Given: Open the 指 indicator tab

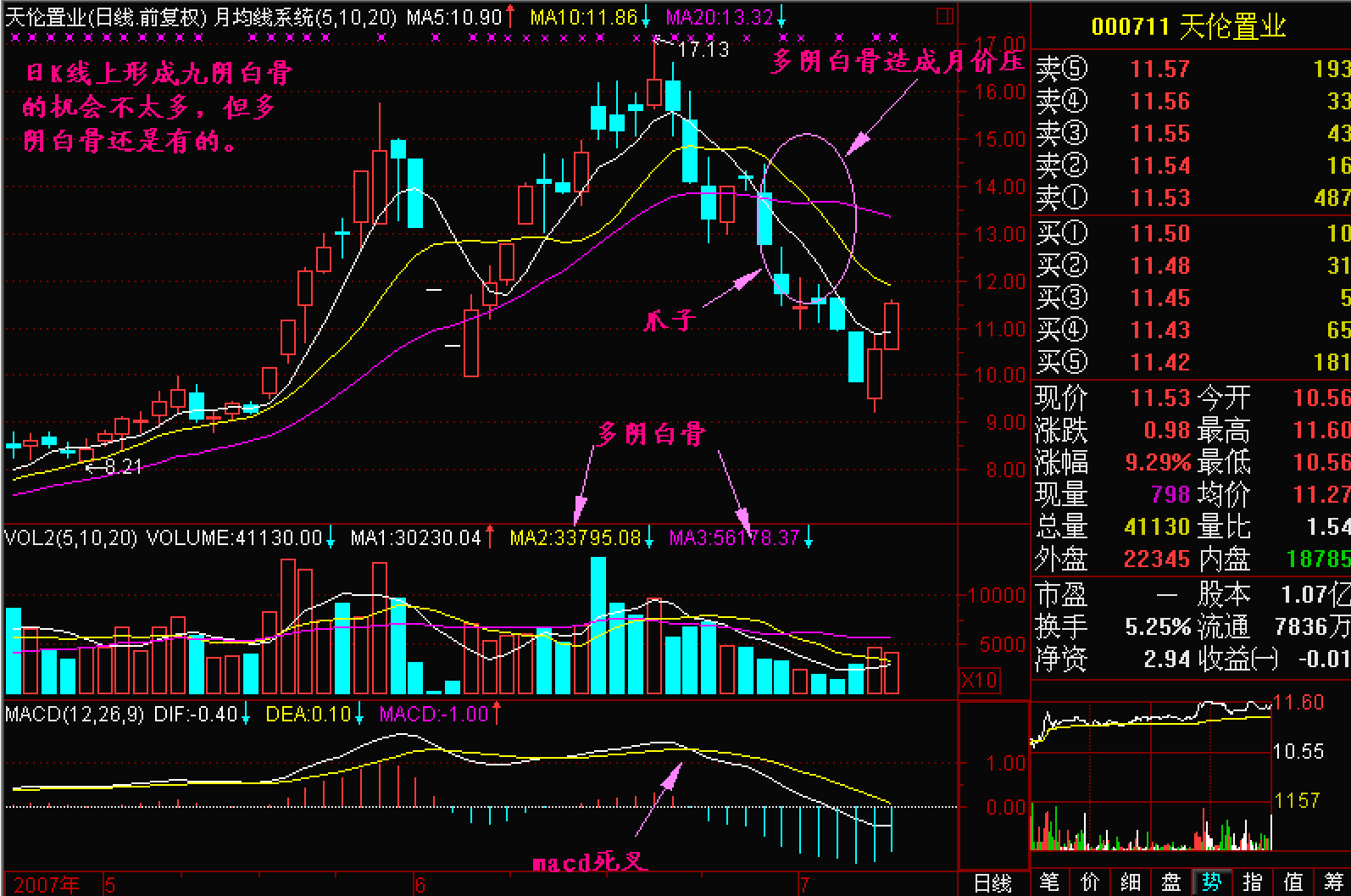Looking at the screenshot, I should [x=1253, y=882].
